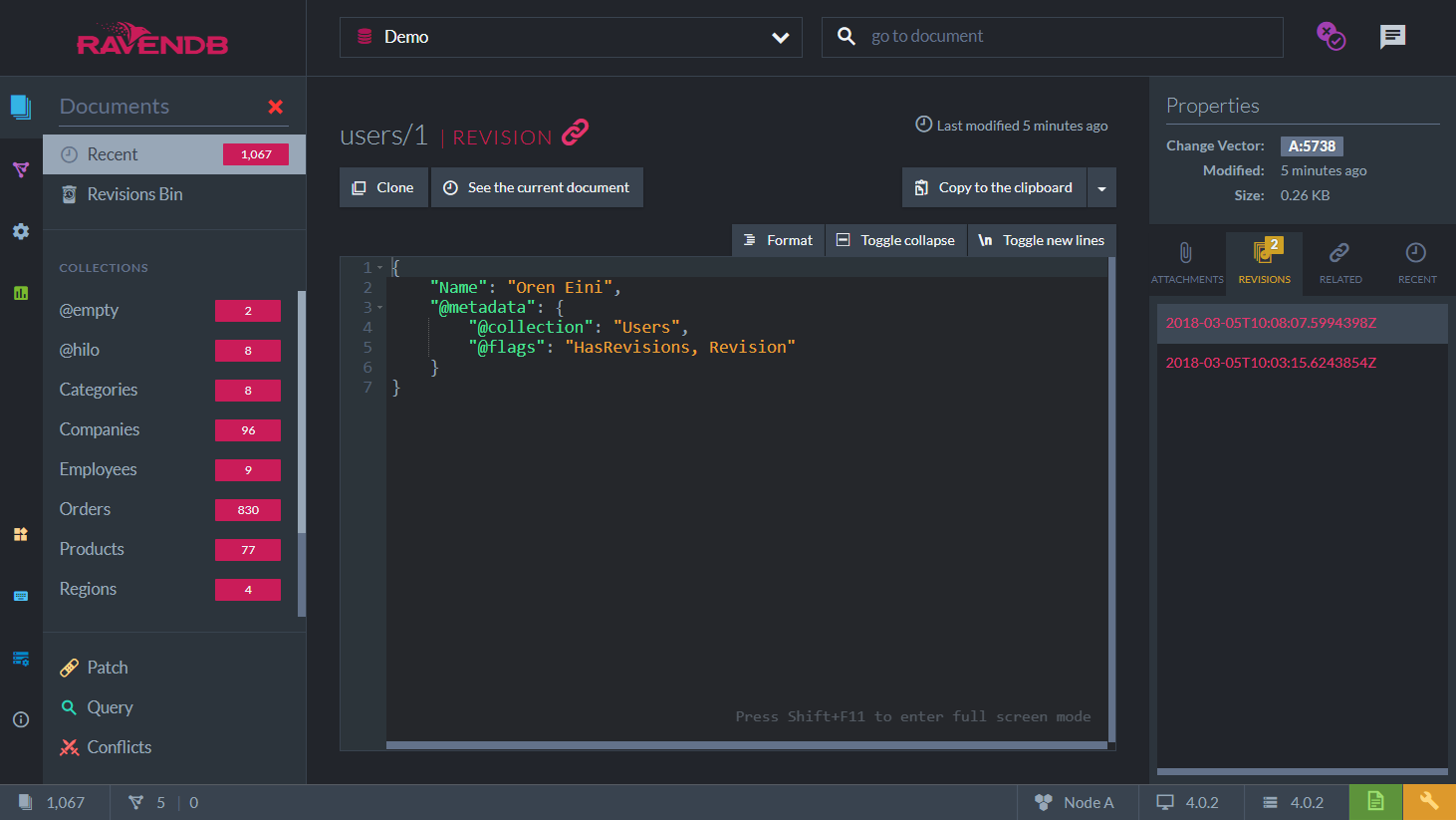
Task: Open the Databases grid icon in sidebar
Action: [x=21, y=534]
